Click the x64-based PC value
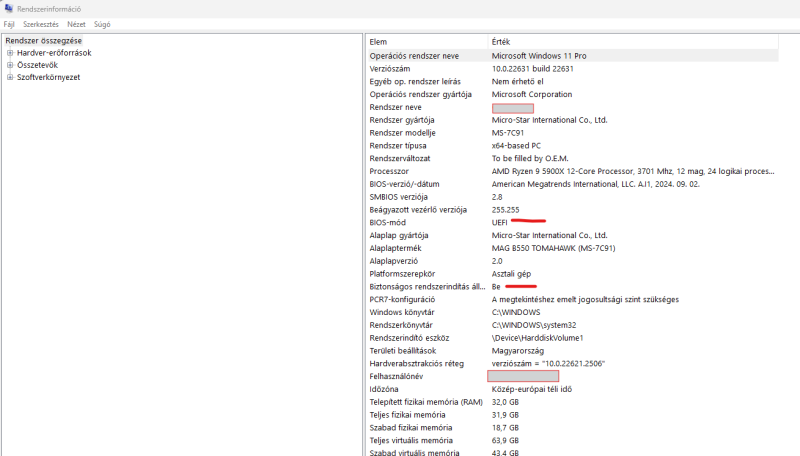The image size is (800, 456). point(516,145)
